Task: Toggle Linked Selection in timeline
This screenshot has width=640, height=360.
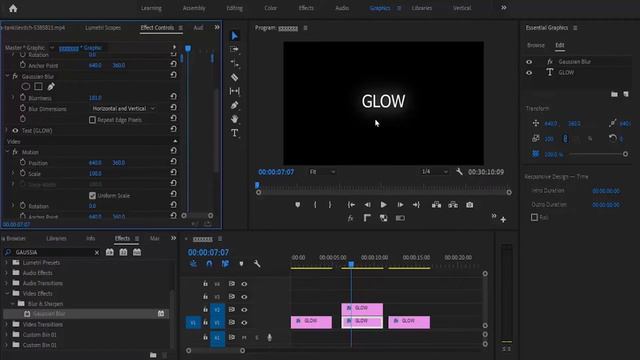Action: pyautogui.click(x=225, y=264)
